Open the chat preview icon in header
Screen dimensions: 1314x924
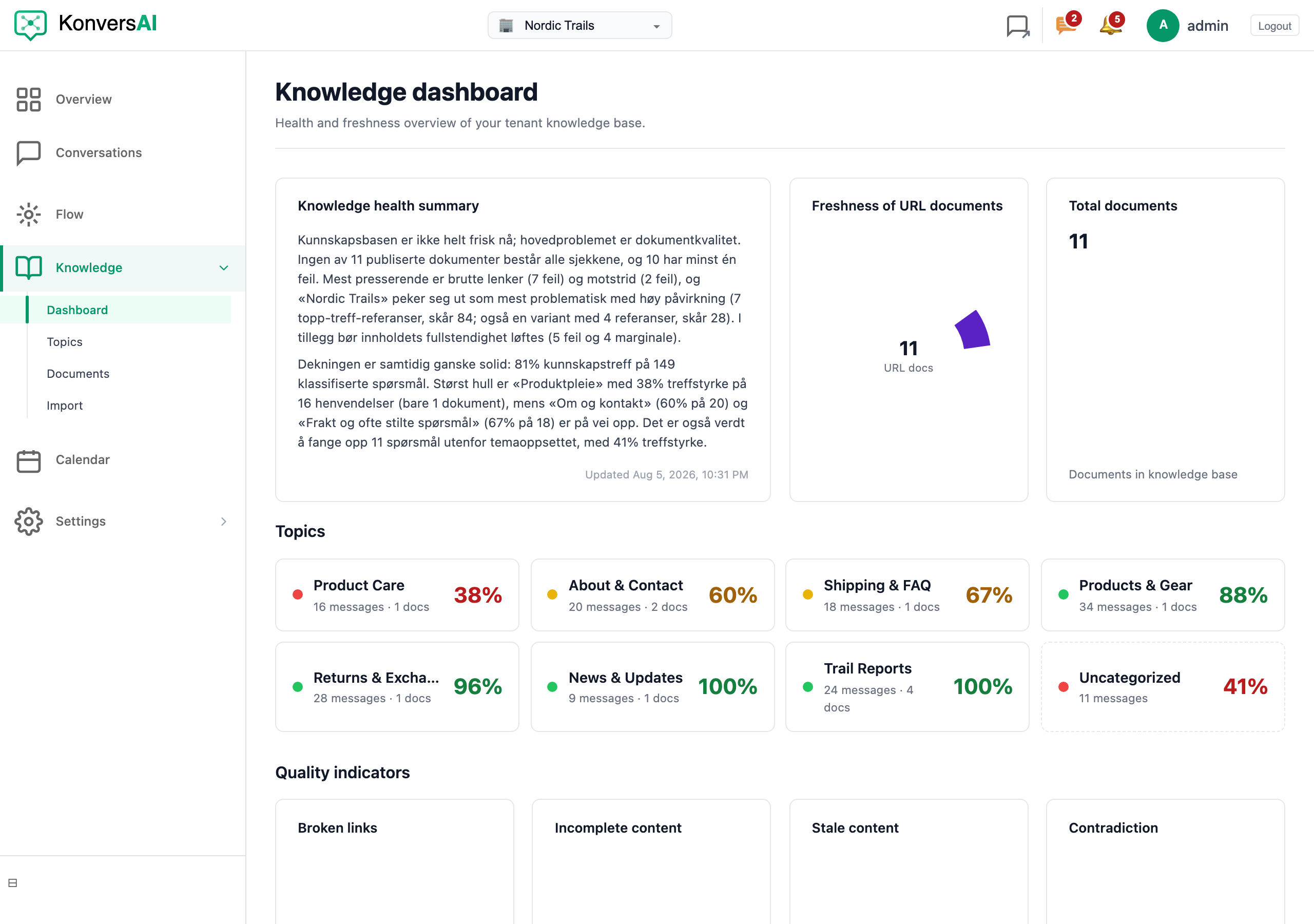(x=1017, y=26)
